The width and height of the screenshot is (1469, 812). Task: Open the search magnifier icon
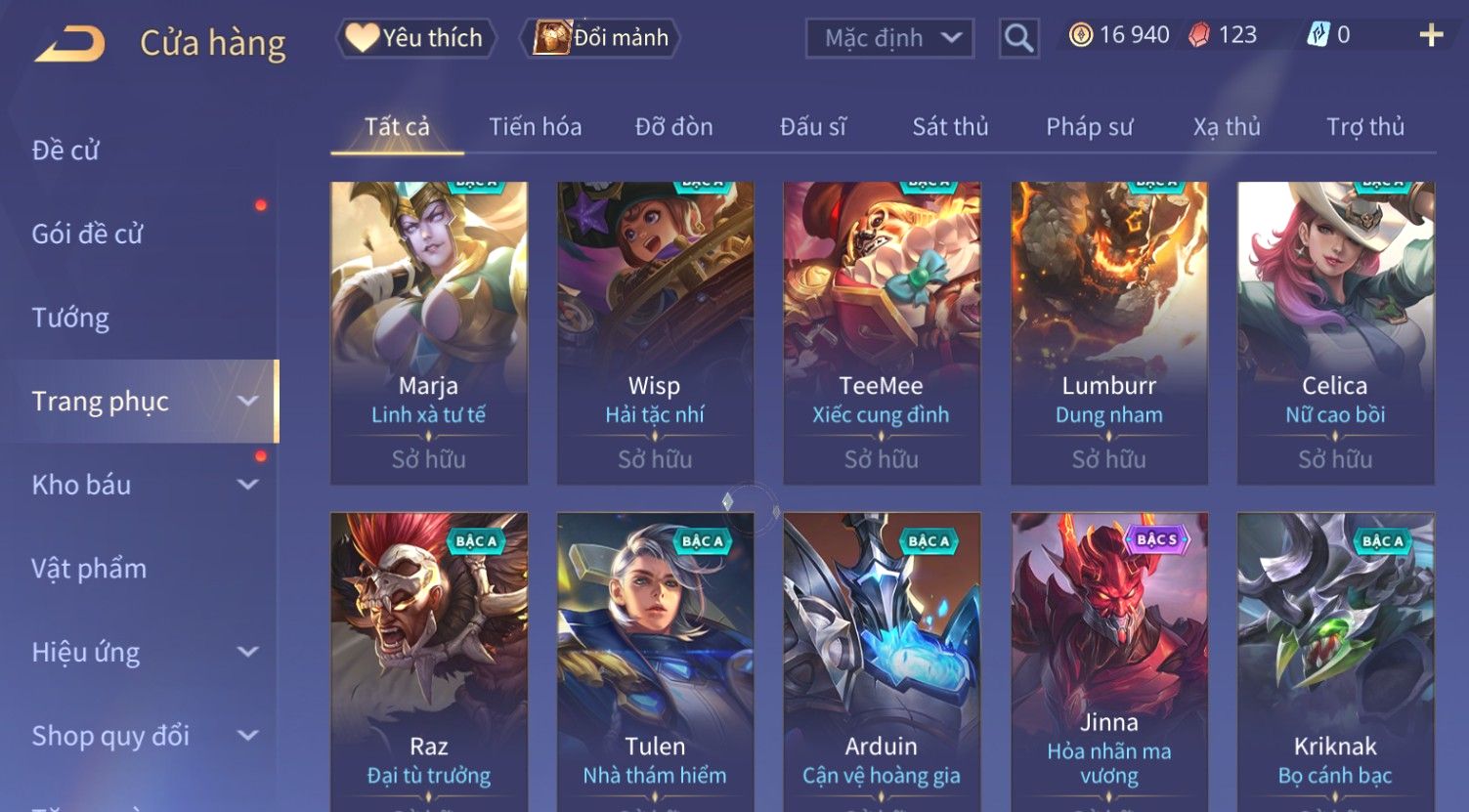pyautogui.click(x=1018, y=39)
